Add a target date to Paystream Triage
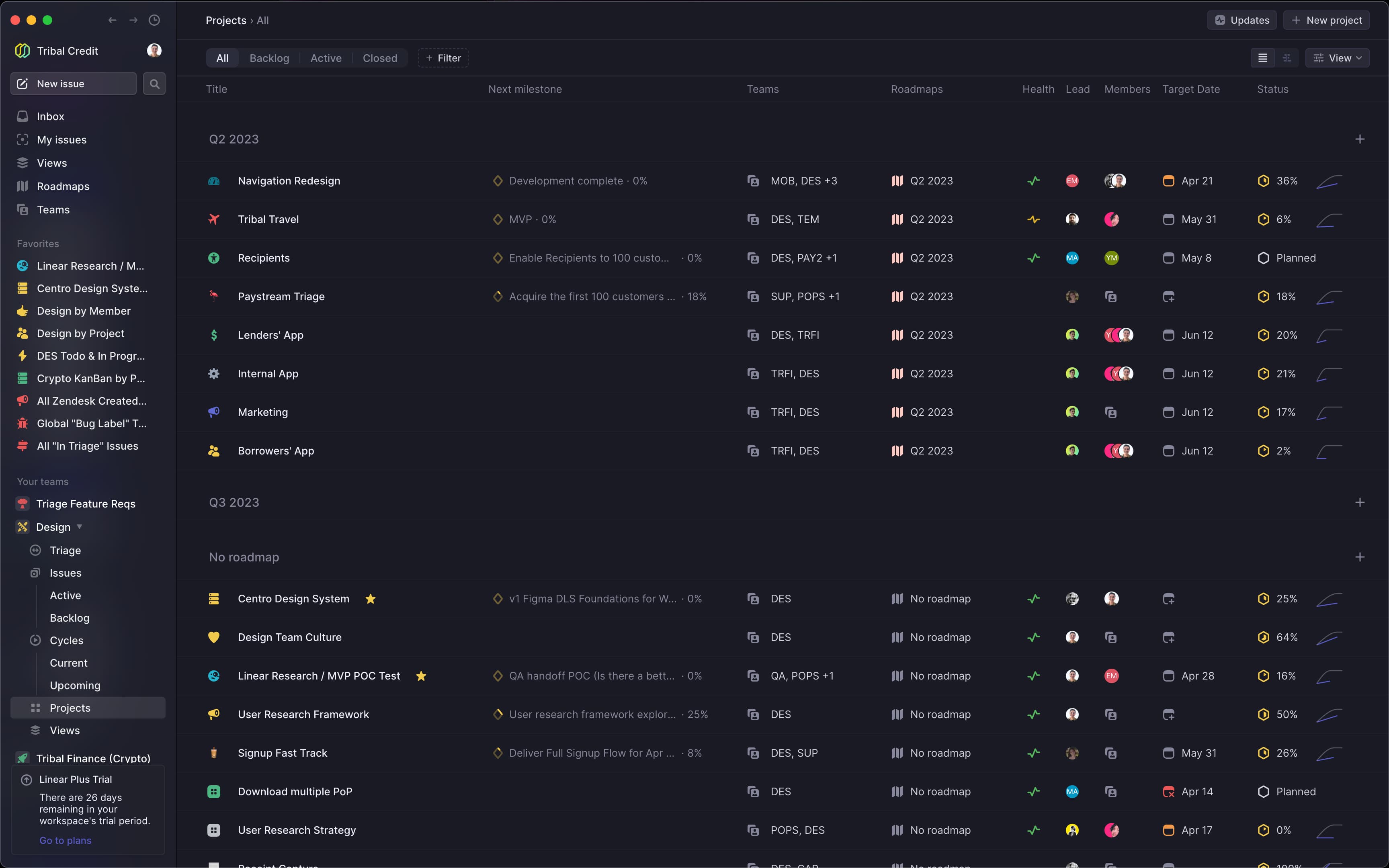 pyautogui.click(x=1168, y=297)
